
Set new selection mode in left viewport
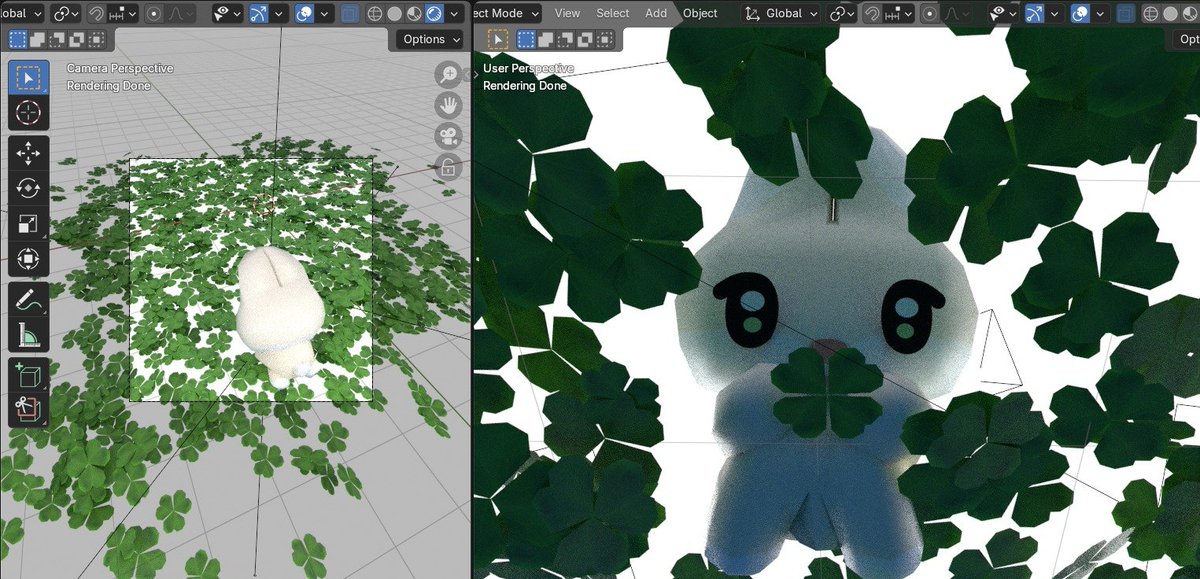coord(18,39)
